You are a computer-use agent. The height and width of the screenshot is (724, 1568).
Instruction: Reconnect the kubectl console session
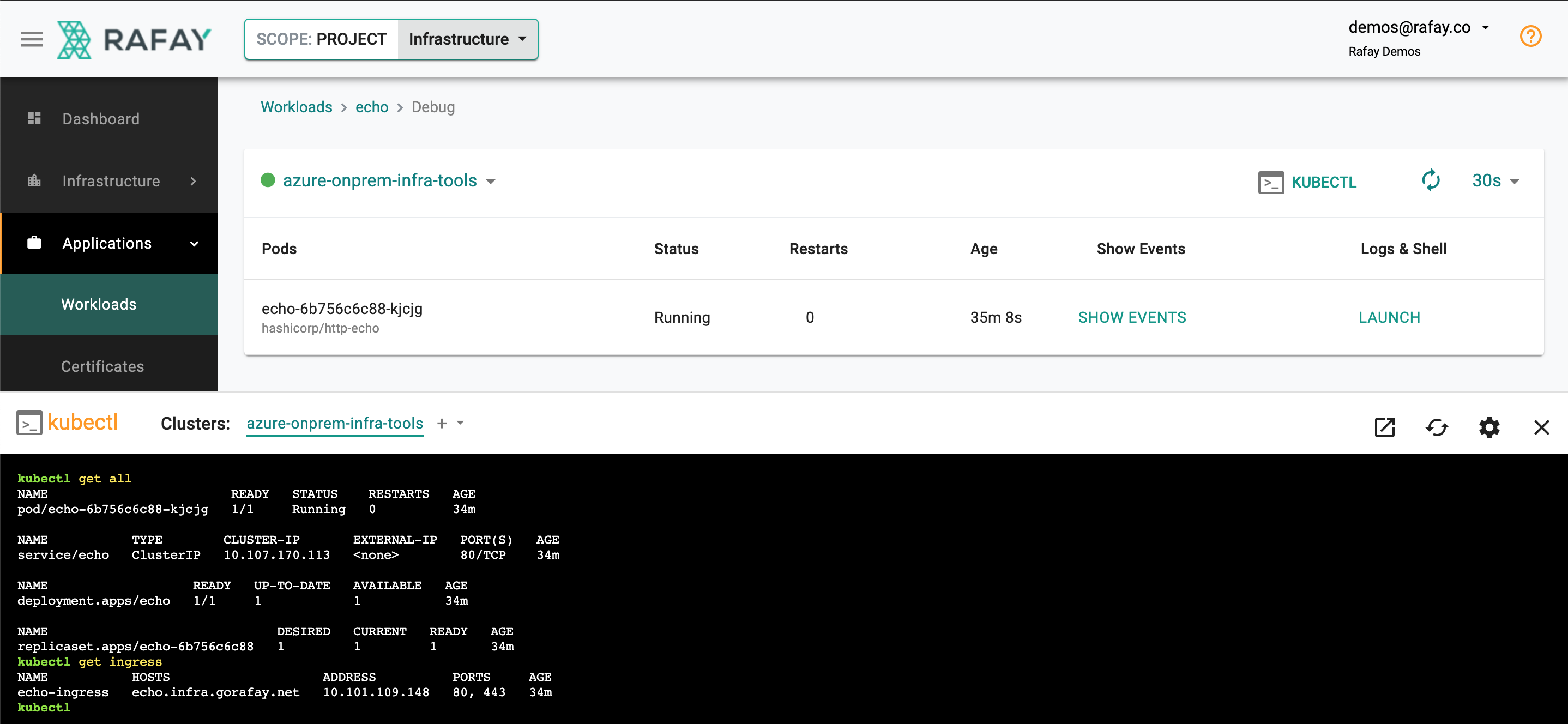[1437, 427]
